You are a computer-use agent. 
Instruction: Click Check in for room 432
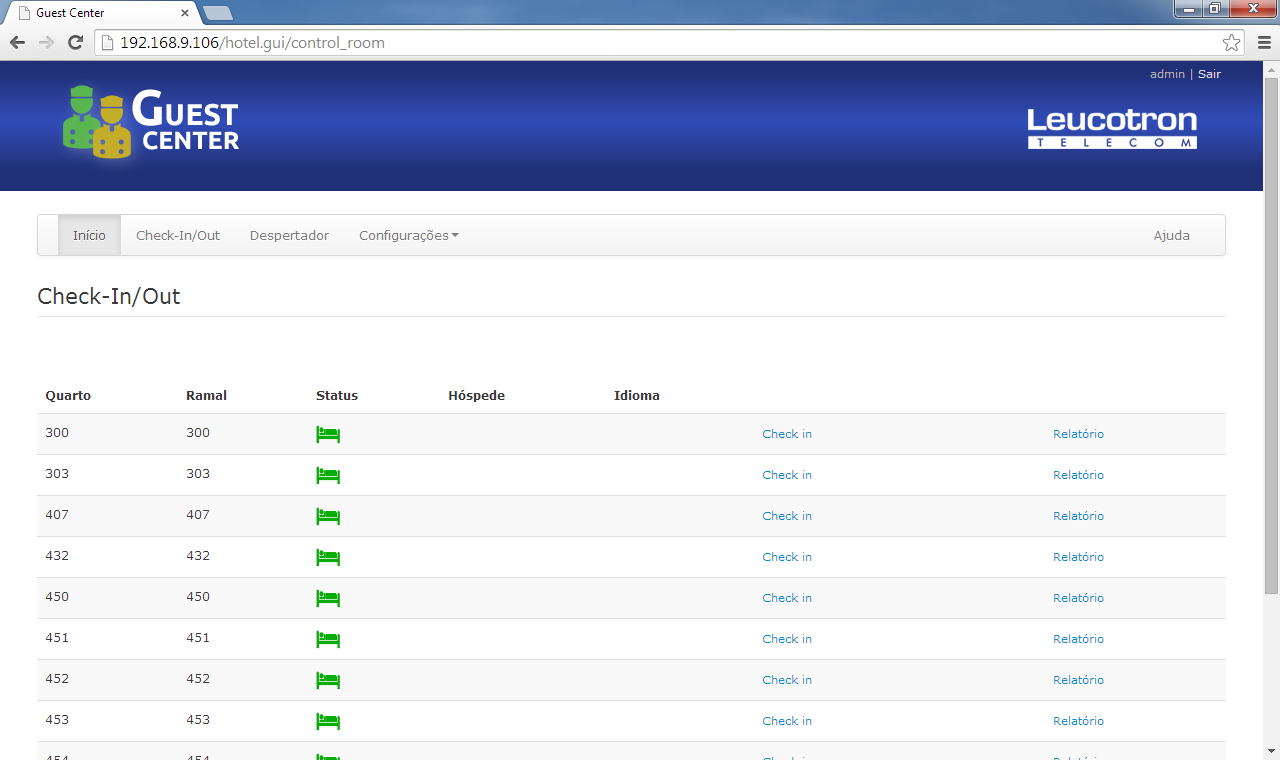click(787, 557)
